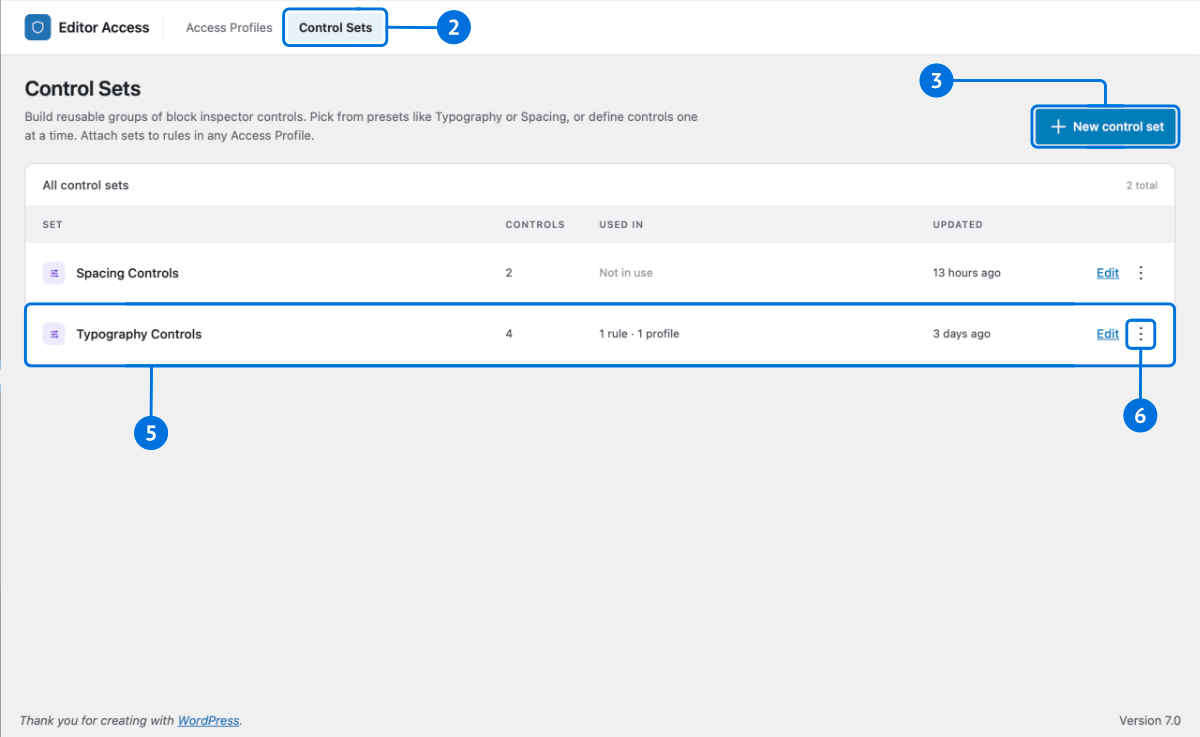Click the 'All control sets' label

coord(85,185)
